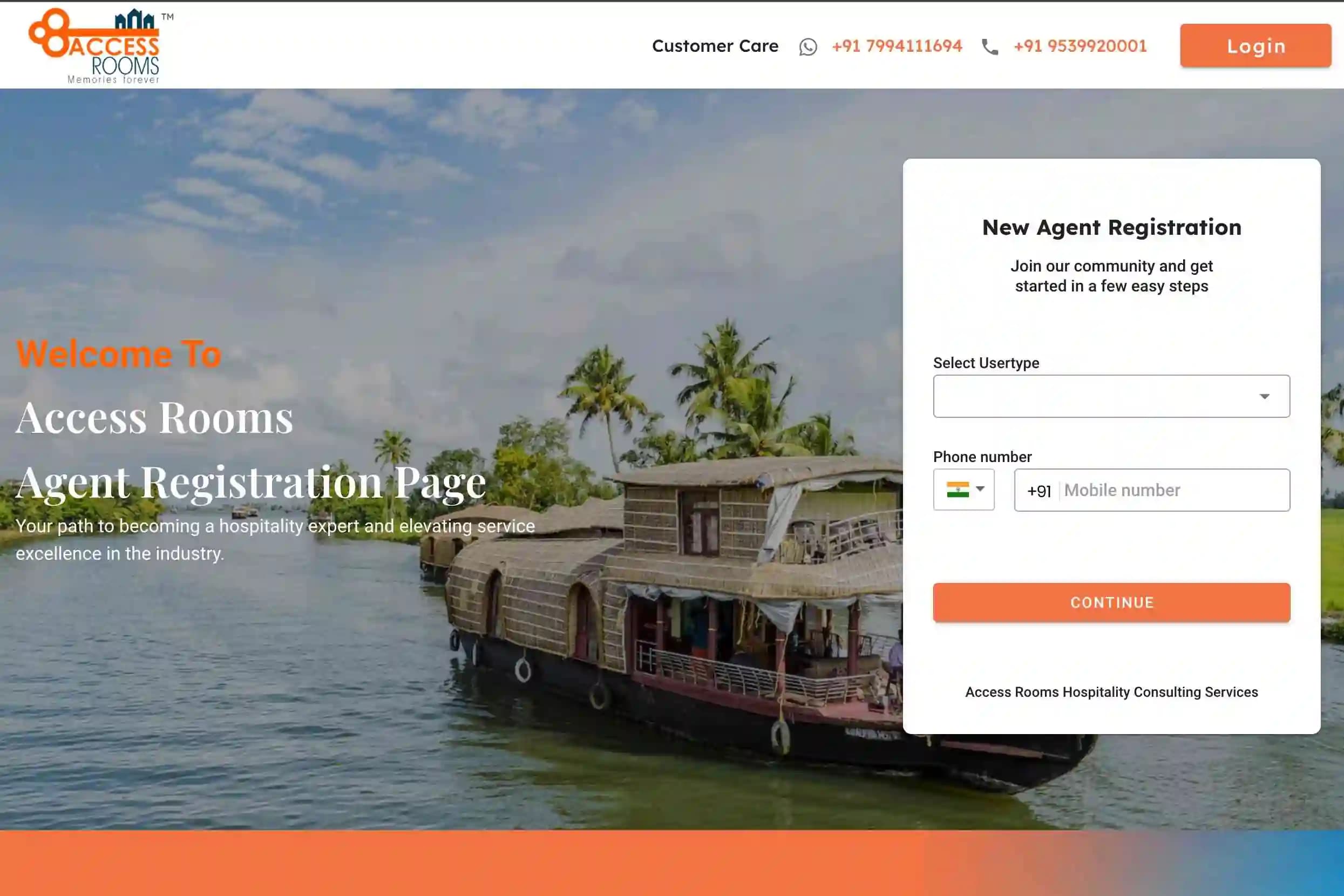Screen dimensions: 1344x896
Task: Click the Login button
Action: (1256, 46)
